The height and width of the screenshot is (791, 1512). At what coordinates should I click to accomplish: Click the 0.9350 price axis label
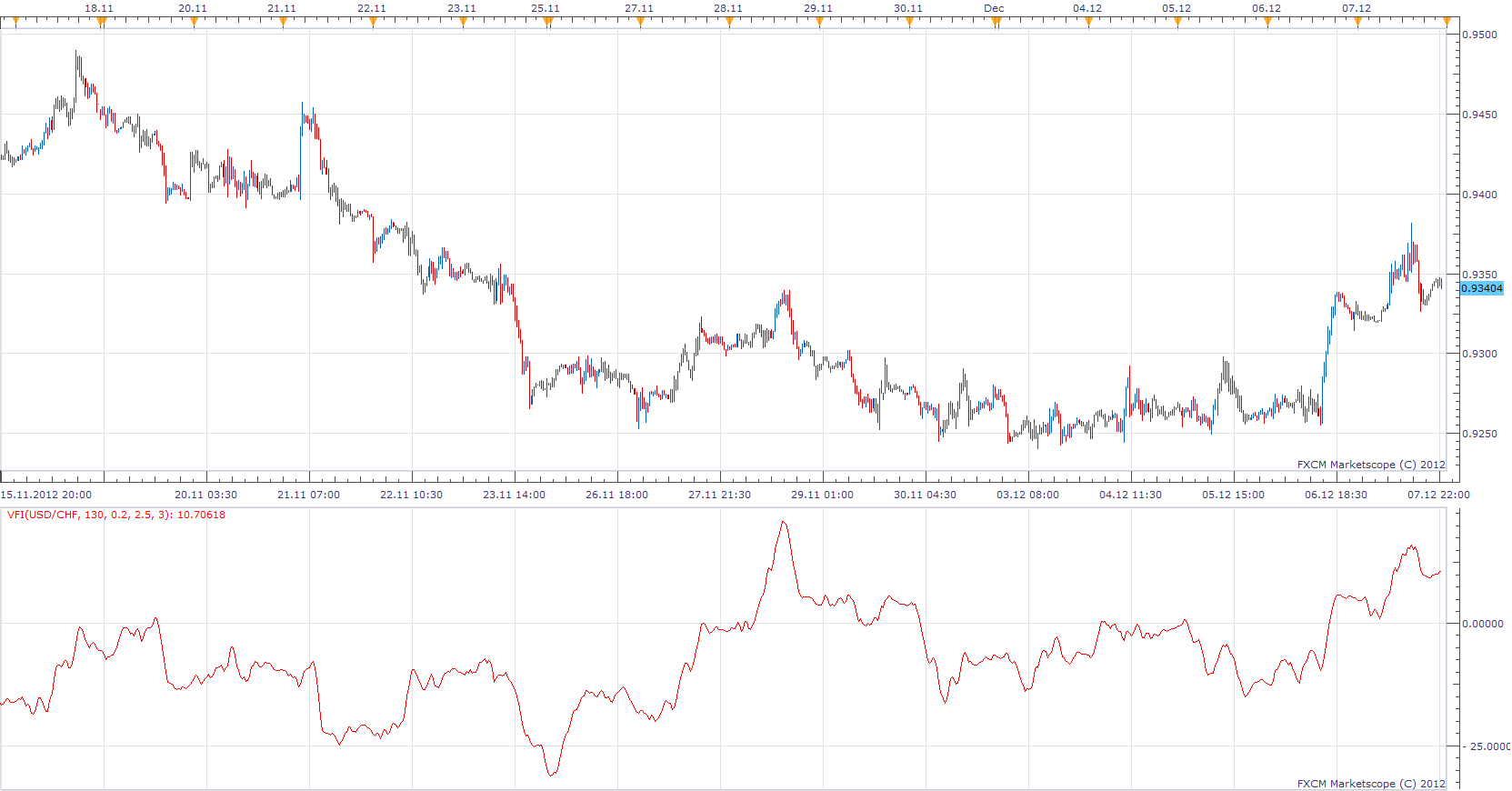pyautogui.click(x=1479, y=275)
